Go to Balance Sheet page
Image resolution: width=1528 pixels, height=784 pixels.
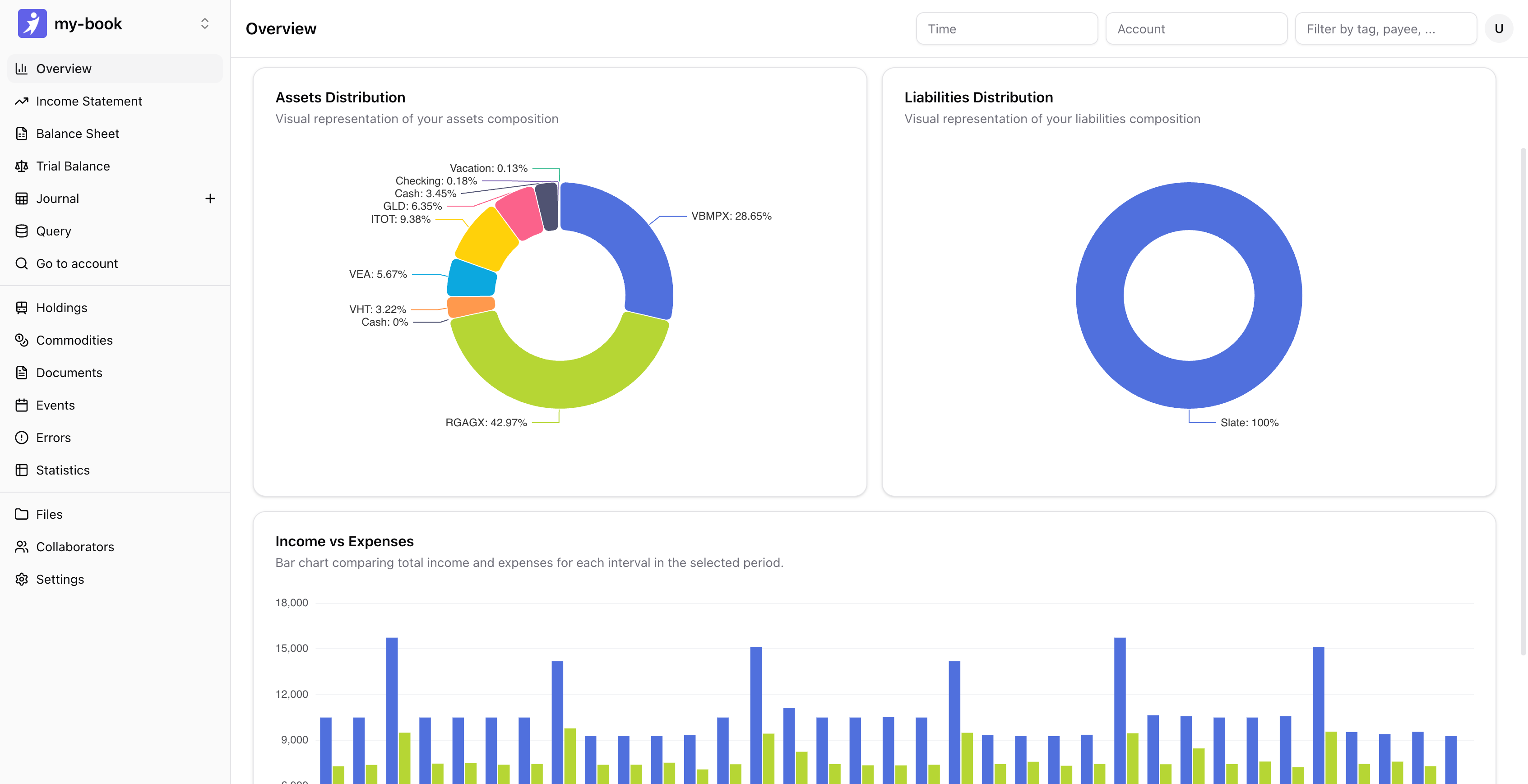click(x=77, y=134)
